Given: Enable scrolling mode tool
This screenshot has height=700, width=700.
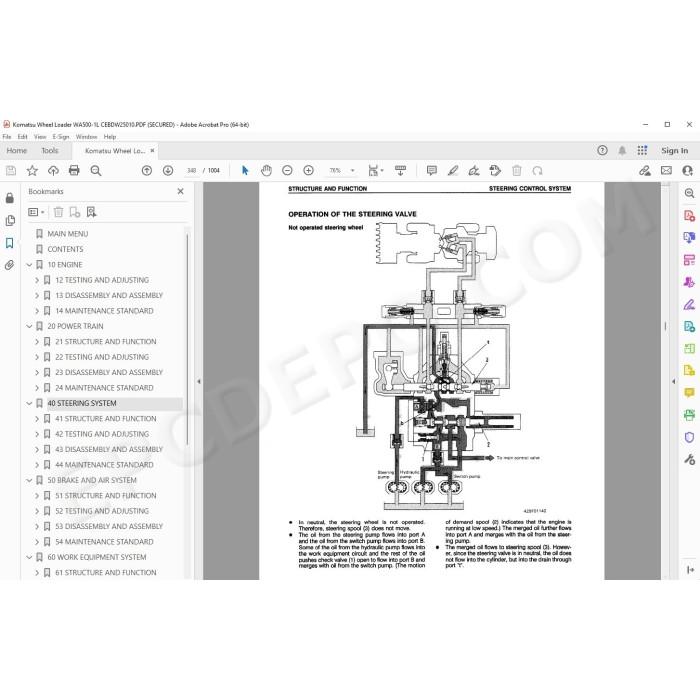Looking at the screenshot, I should 400,171.
